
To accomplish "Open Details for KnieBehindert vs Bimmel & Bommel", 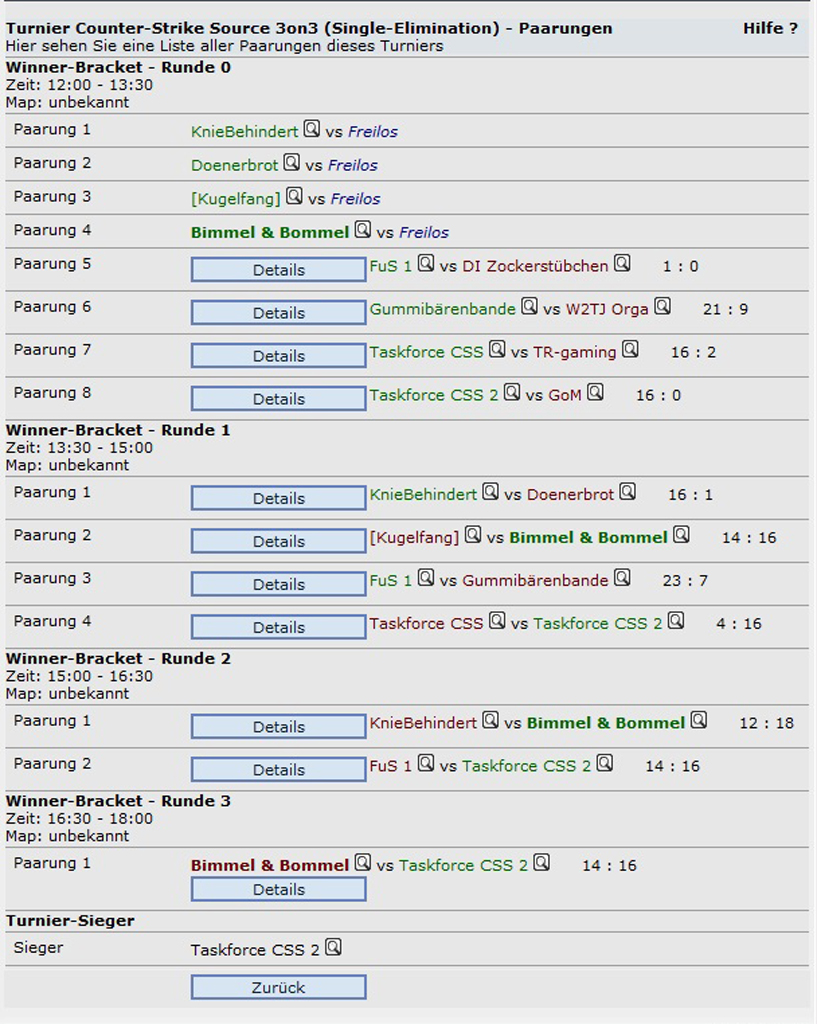I will pos(279,727).
